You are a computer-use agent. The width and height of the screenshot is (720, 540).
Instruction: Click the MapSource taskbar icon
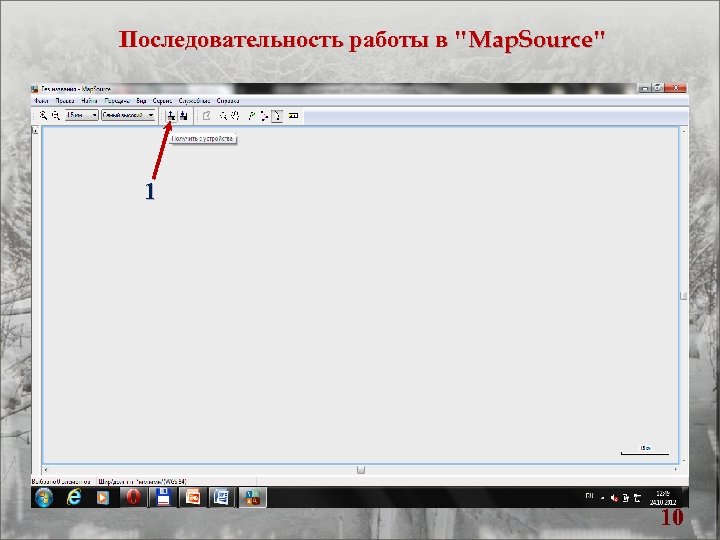pyautogui.click(x=252, y=497)
